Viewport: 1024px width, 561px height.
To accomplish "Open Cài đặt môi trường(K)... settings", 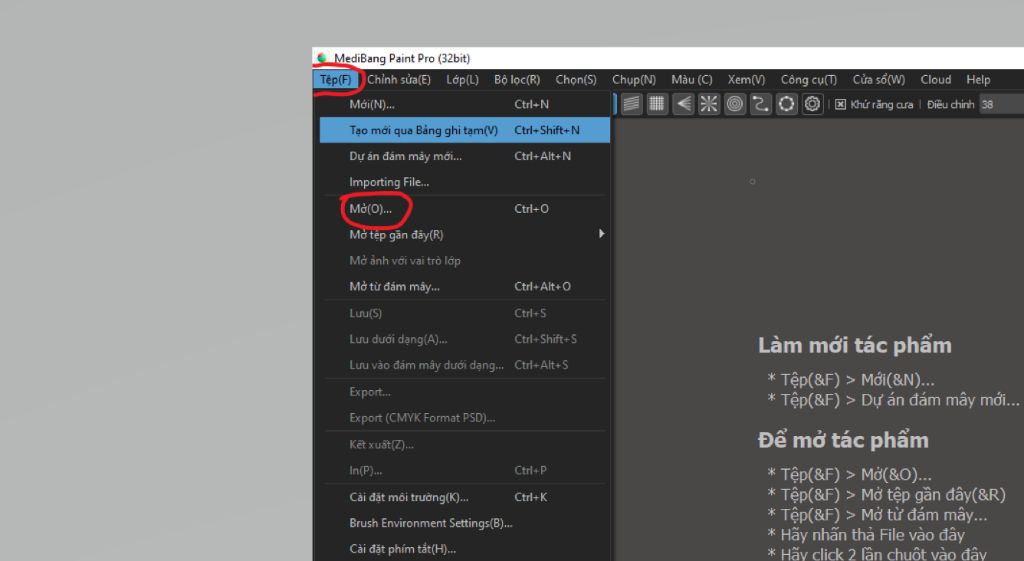I will [465, 497].
